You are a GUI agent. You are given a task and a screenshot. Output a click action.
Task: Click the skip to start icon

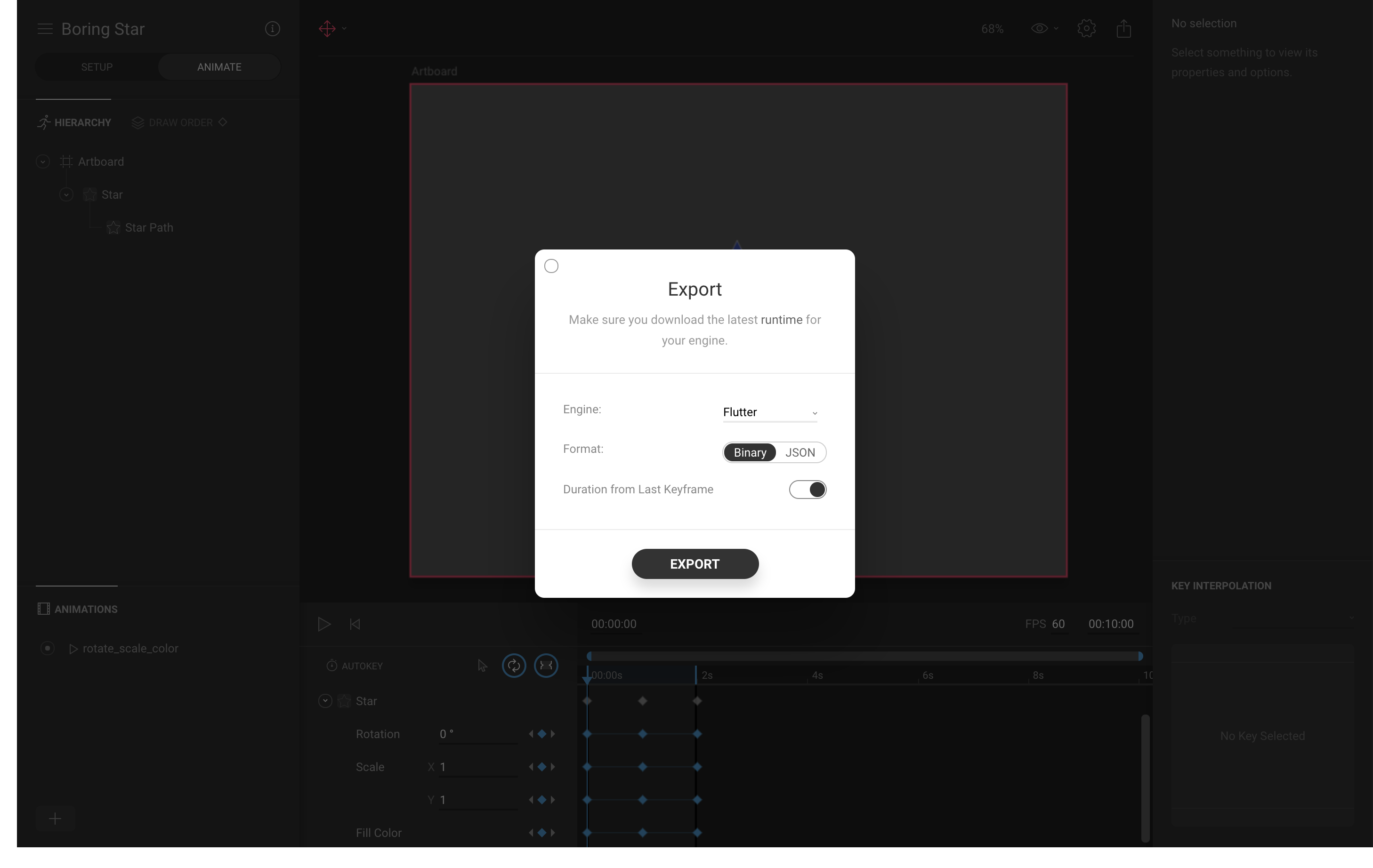coord(355,624)
